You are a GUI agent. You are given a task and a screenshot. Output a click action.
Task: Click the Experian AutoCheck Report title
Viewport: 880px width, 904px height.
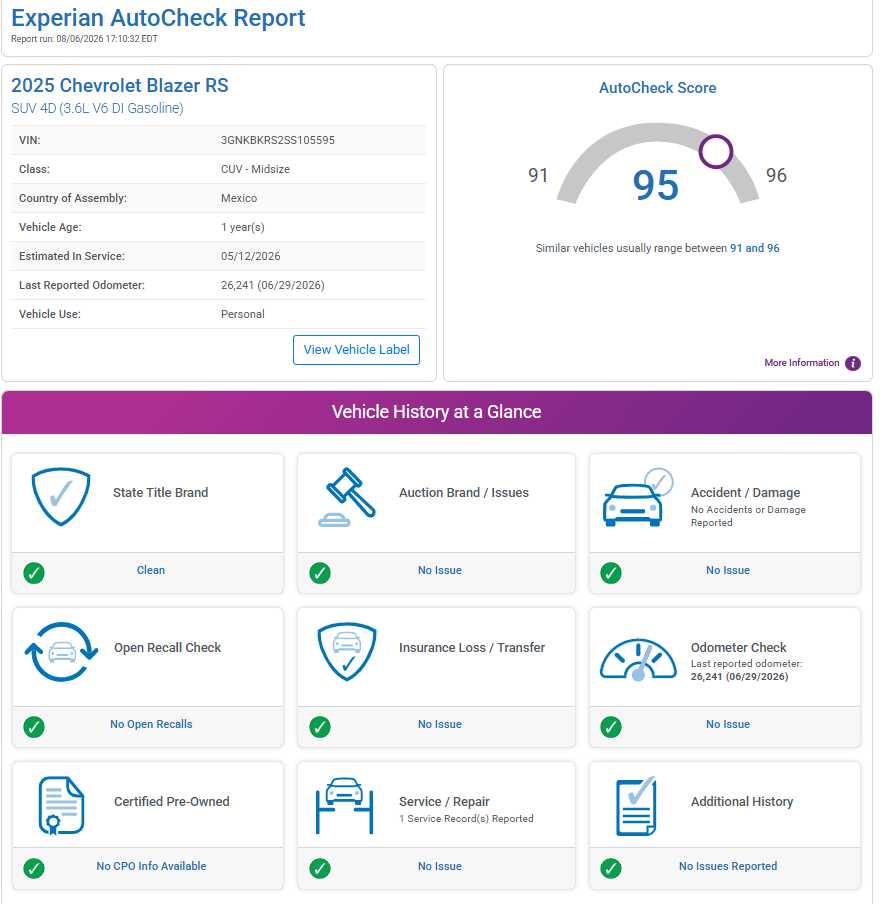pyautogui.click(x=158, y=18)
